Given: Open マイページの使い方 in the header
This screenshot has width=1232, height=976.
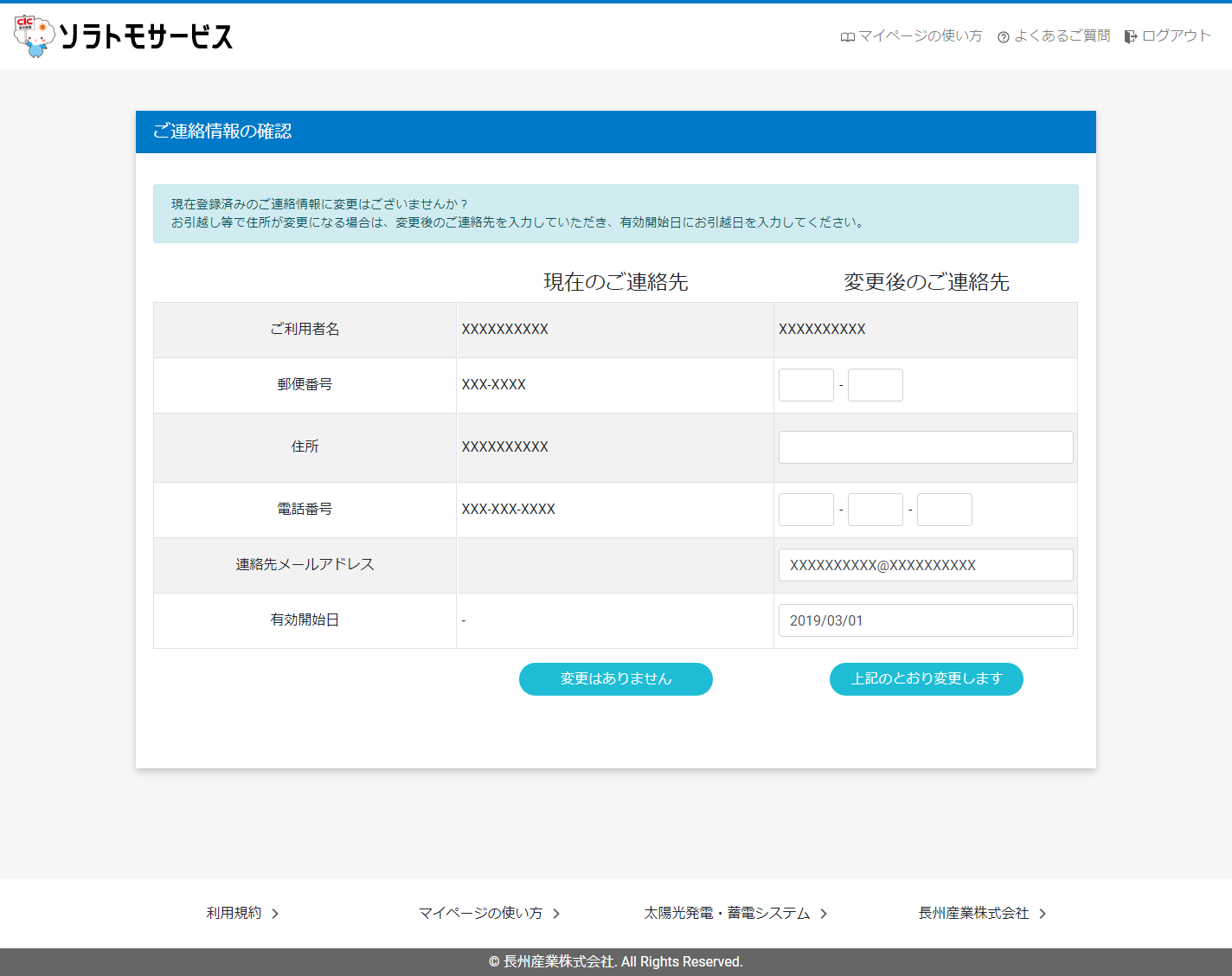Looking at the screenshot, I should (920, 35).
